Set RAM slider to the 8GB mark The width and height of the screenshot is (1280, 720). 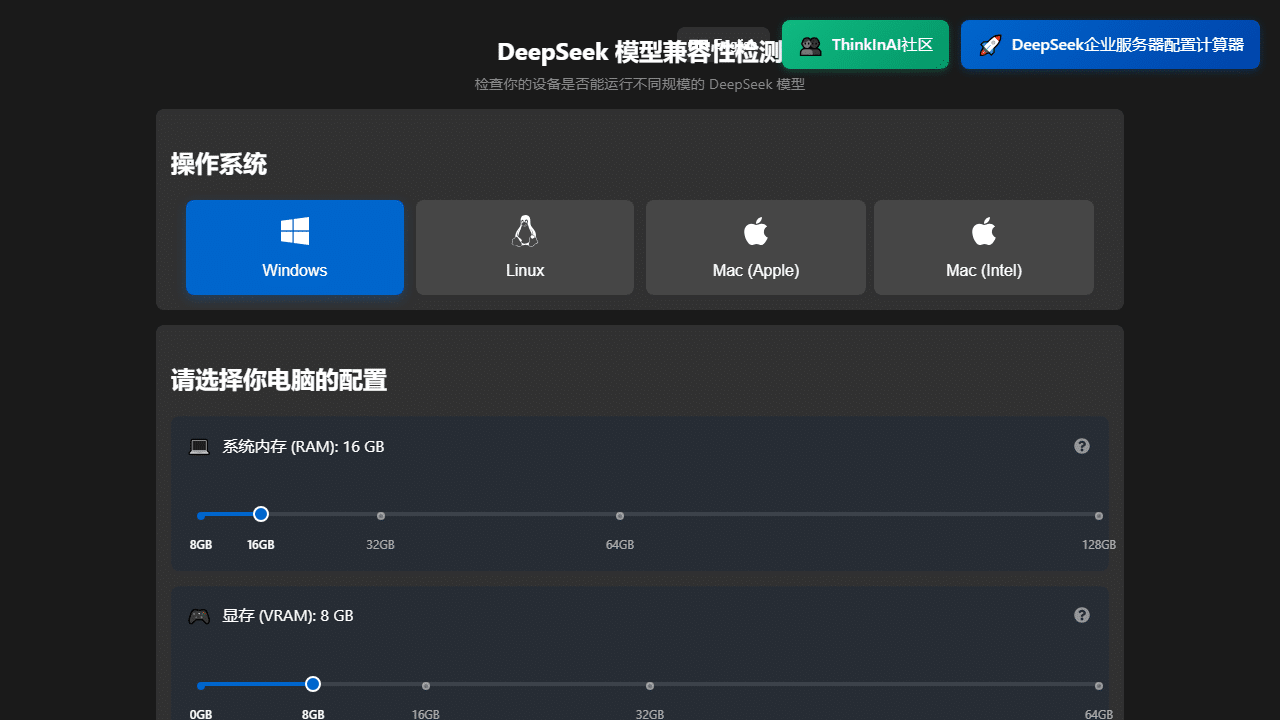point(201,516)
